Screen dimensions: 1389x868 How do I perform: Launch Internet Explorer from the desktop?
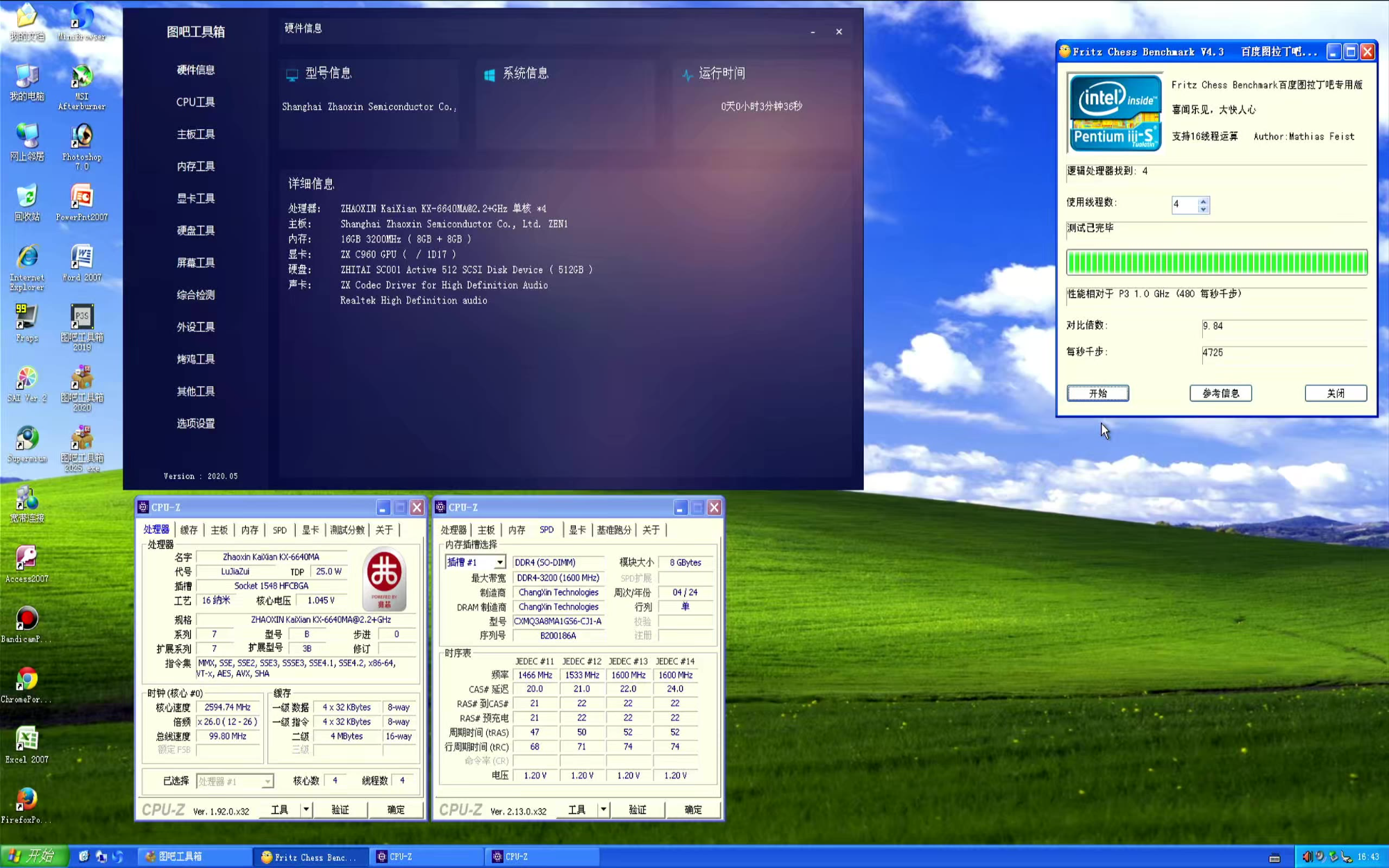tap(26, 267)
